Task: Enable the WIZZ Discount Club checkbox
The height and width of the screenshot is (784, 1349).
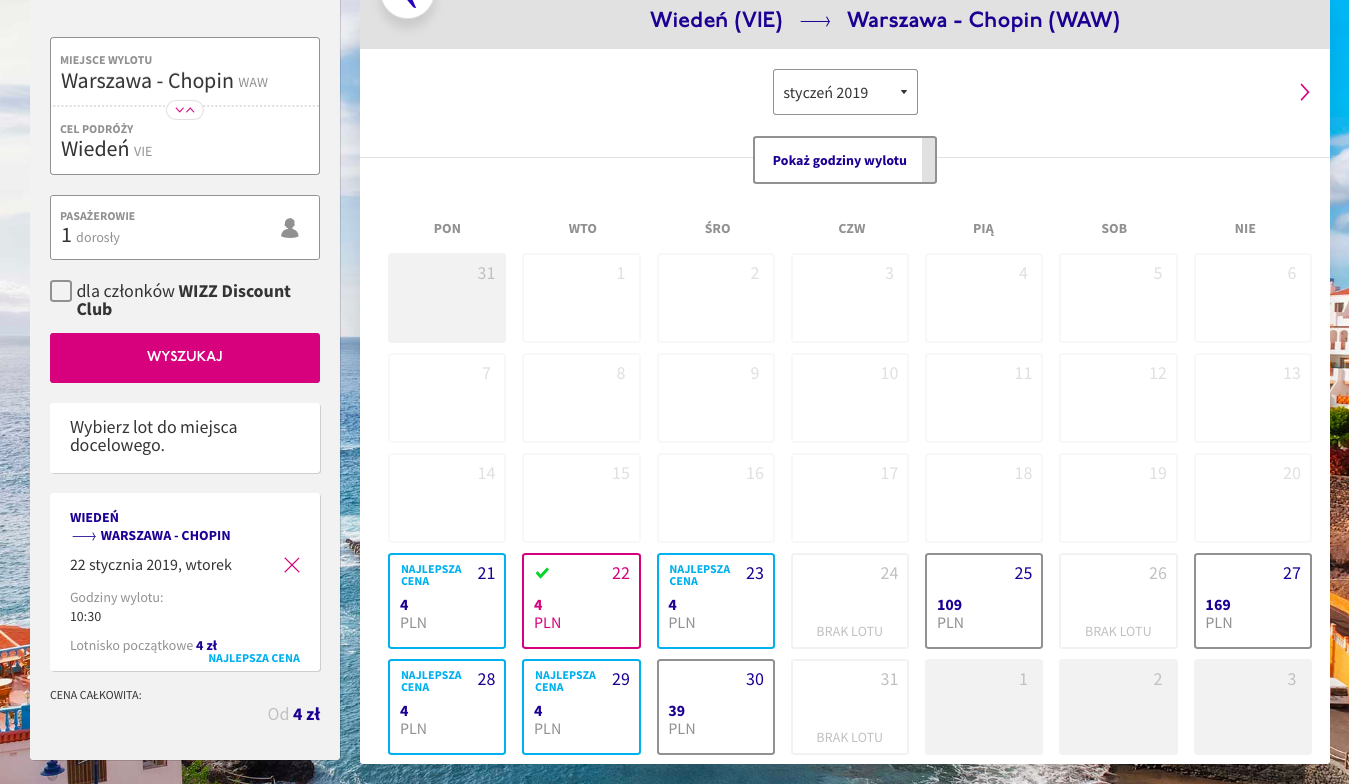Action: pyautogui.click(x=61, y=291)
